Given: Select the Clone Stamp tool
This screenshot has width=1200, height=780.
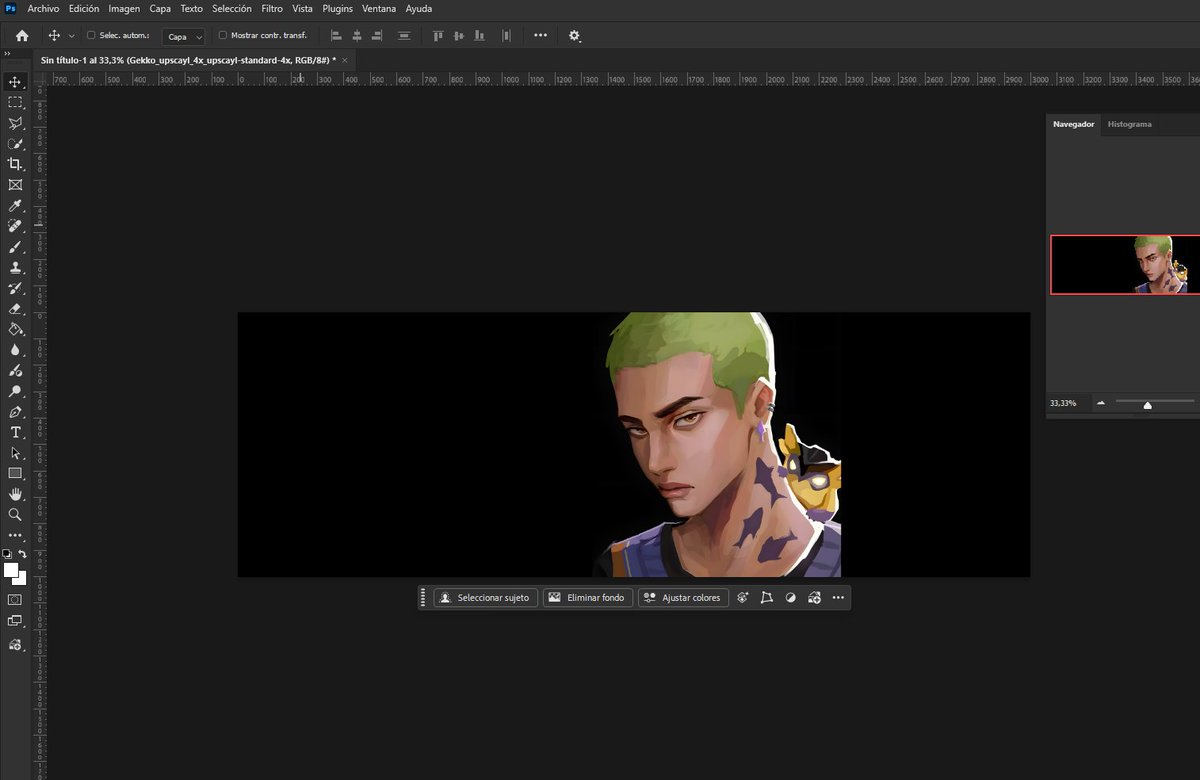Looking at the screenshot, I should 15,268.
